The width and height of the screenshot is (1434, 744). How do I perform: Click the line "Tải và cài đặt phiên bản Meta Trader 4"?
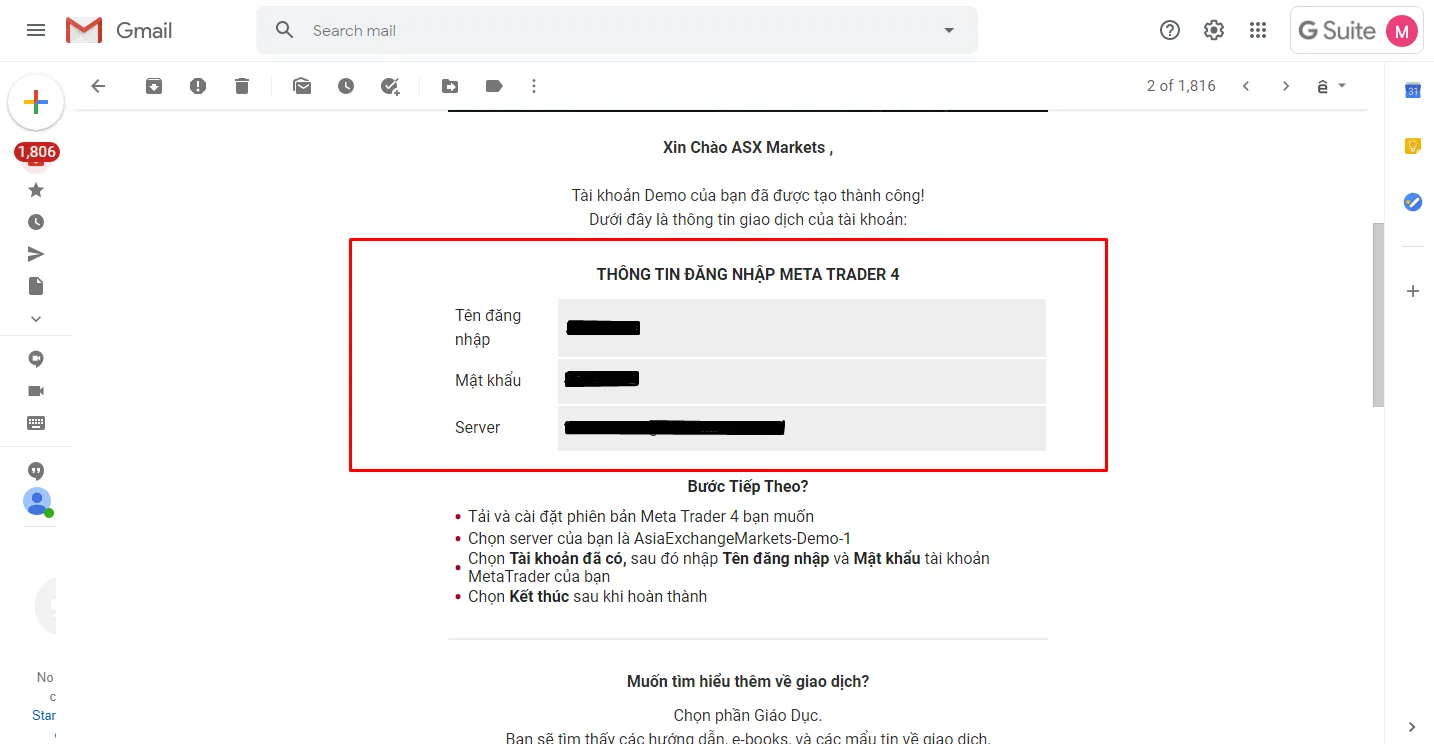(x=641, y=517)
